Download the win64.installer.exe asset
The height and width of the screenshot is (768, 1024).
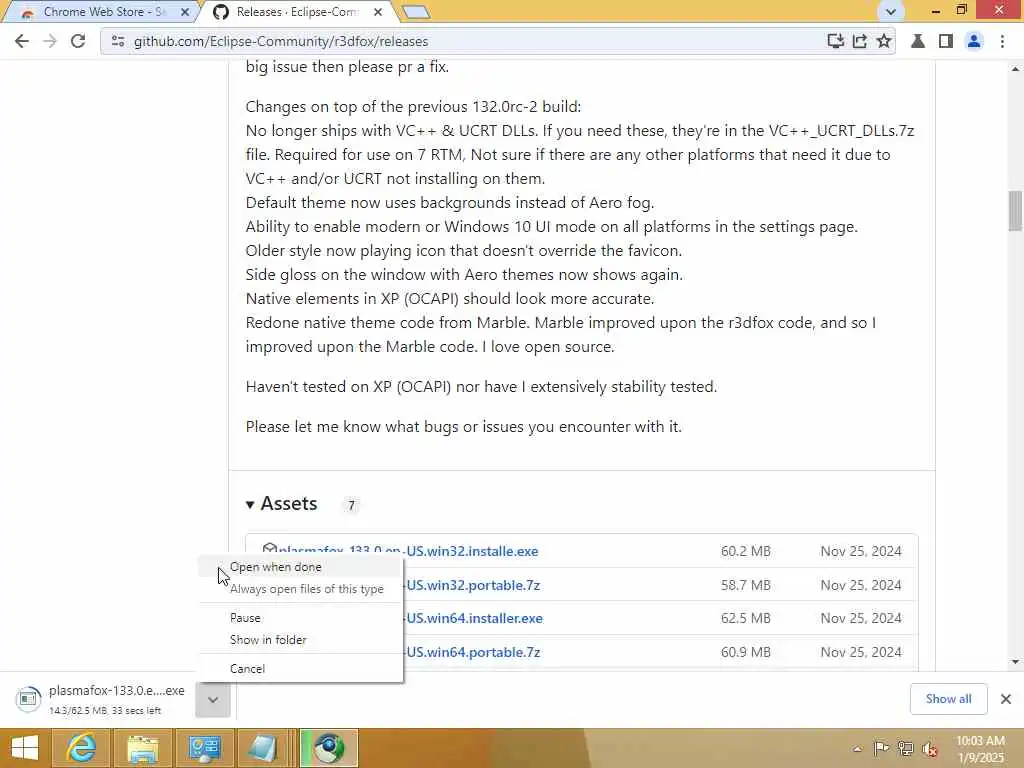(x=474, y=618)
